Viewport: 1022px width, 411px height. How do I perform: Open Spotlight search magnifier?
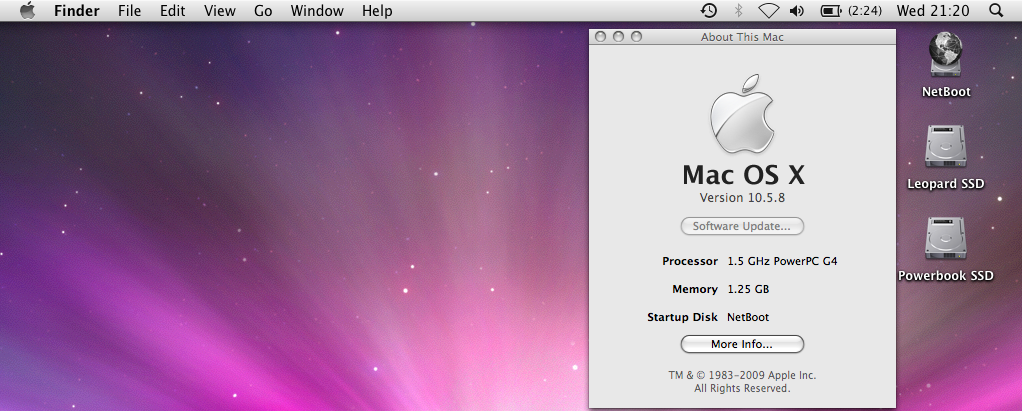coord(996,10)
